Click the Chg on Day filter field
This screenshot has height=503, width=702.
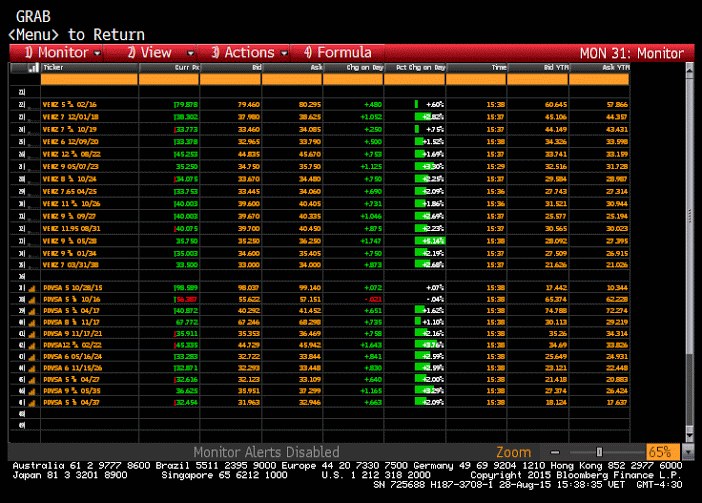353,80
